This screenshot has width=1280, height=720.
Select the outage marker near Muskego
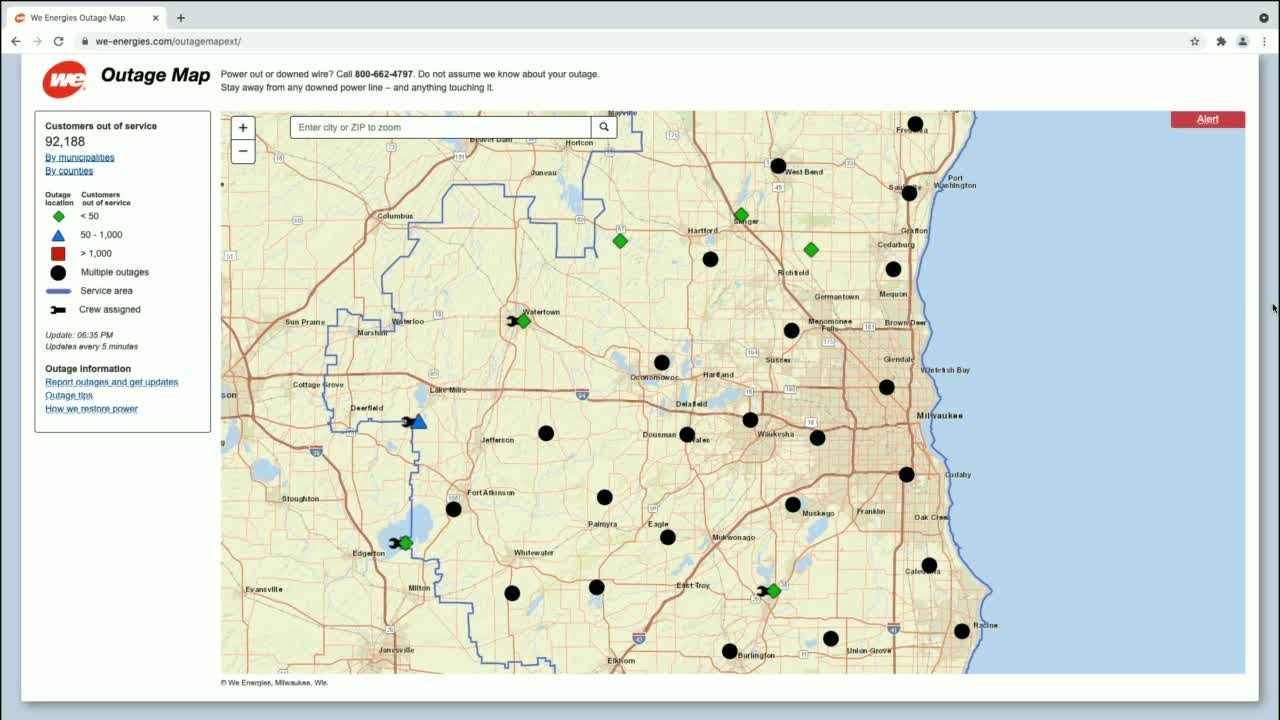click(793, 505)
